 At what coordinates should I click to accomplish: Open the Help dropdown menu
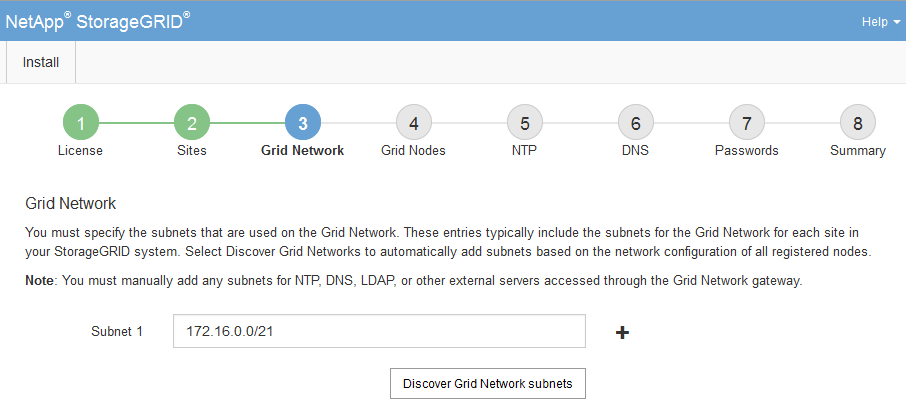(x=880, y=21)
